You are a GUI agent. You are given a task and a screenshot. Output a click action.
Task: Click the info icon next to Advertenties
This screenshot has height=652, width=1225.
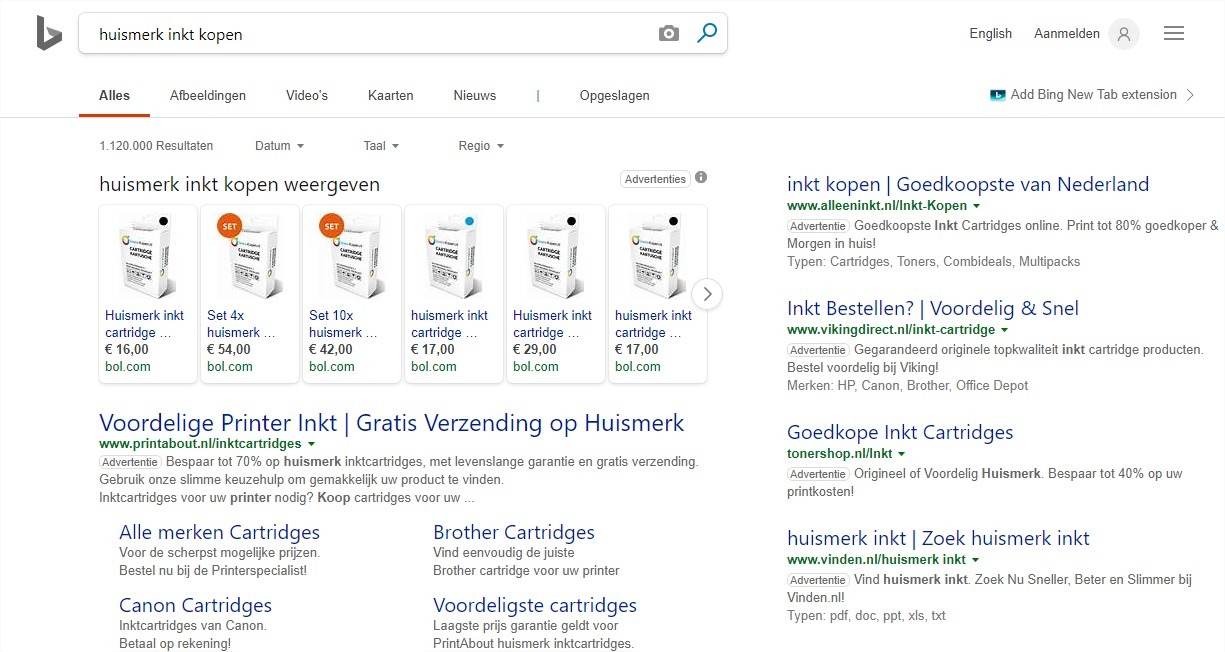[700, 178]
